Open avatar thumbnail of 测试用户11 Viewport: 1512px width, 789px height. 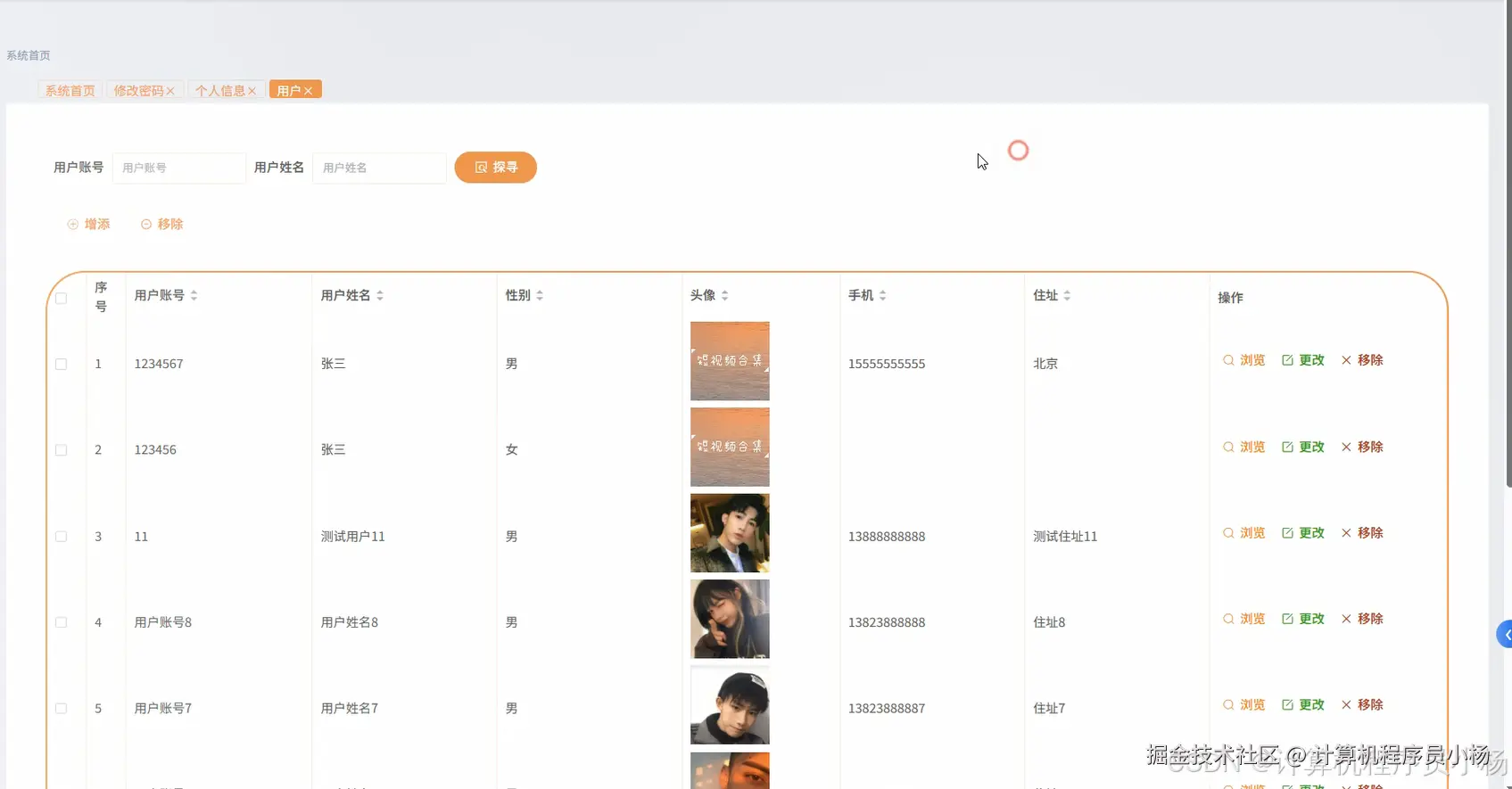[x=730, y=533]
